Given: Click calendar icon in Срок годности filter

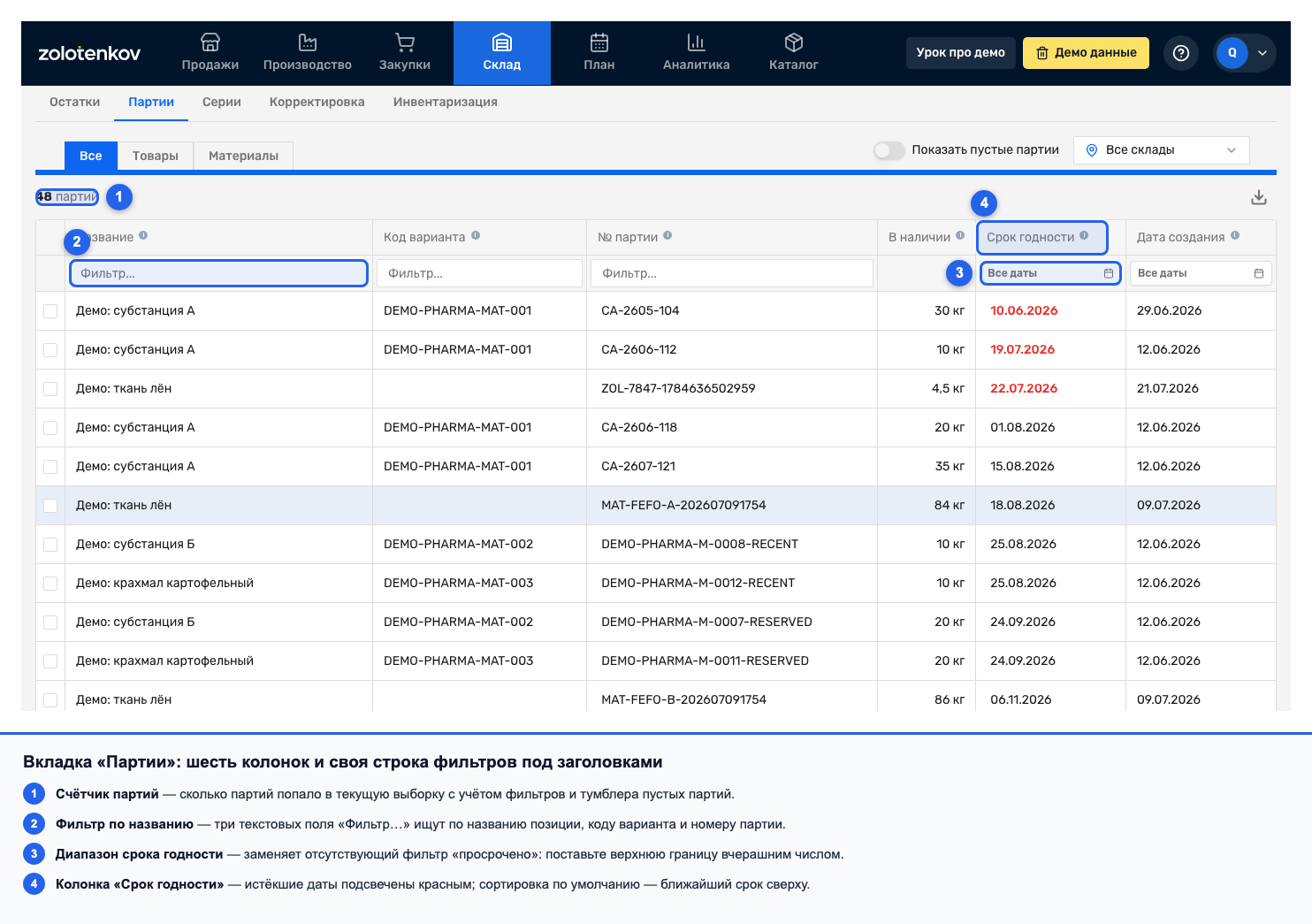Looking at the screenshot, I should coord(1109,273).
